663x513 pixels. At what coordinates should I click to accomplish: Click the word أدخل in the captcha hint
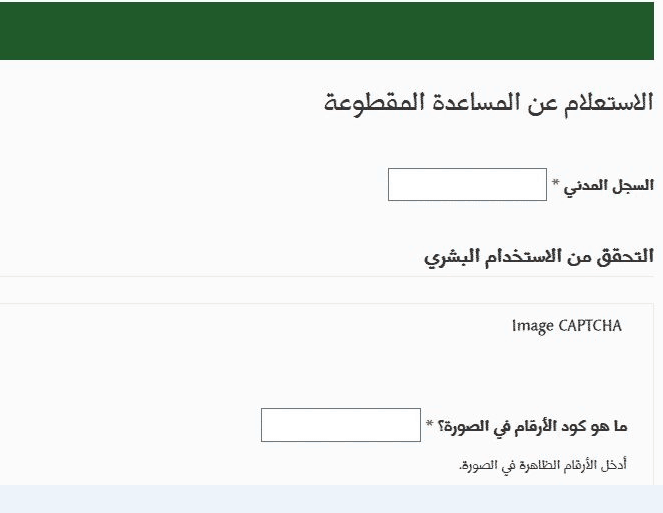(x=614, y=465)
